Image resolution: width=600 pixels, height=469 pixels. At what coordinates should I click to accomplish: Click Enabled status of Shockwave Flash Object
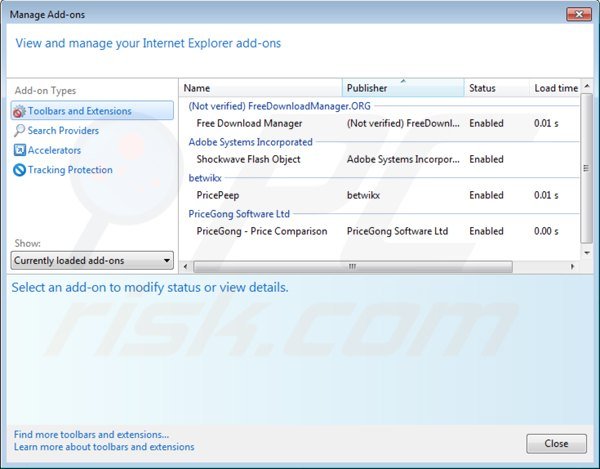(x=486, y=160)
